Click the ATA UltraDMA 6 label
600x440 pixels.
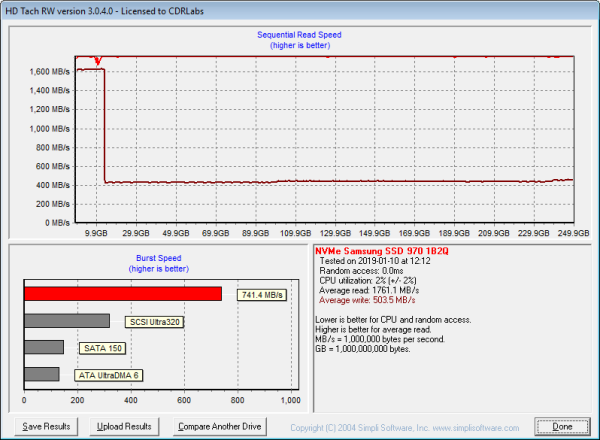click(x=109, y=375)
